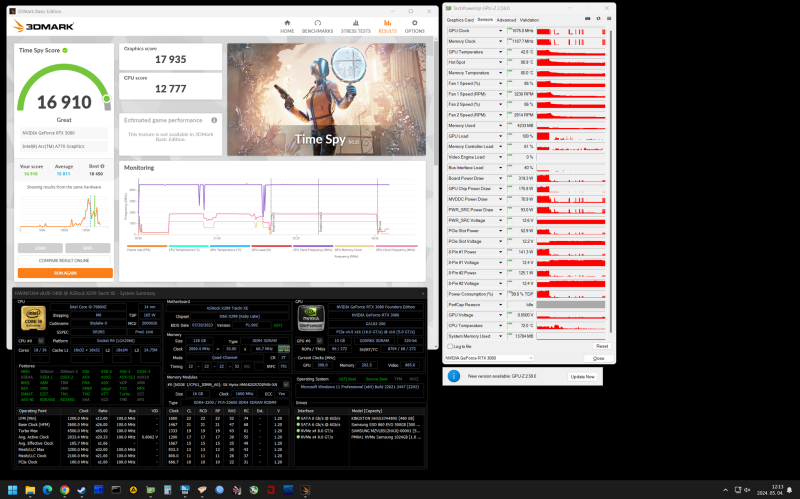Launch Microsoft Edge from the taskbar
This screenshot has height=499, width=800.
[x=47, y=490]
